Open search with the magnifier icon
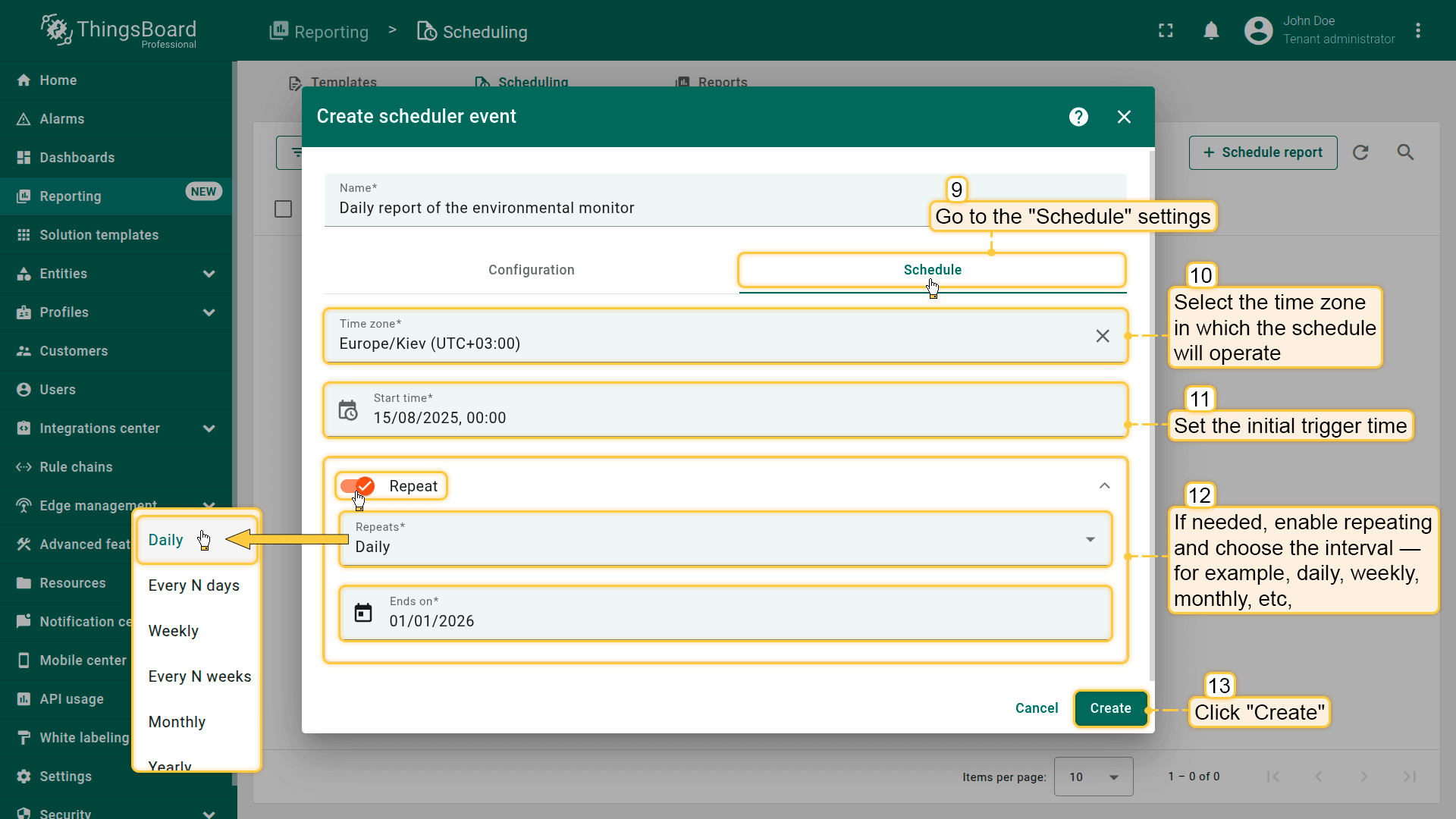The height and width of the screenshot is (819, 1456). pyautogui.click(x=1405, y=152)
